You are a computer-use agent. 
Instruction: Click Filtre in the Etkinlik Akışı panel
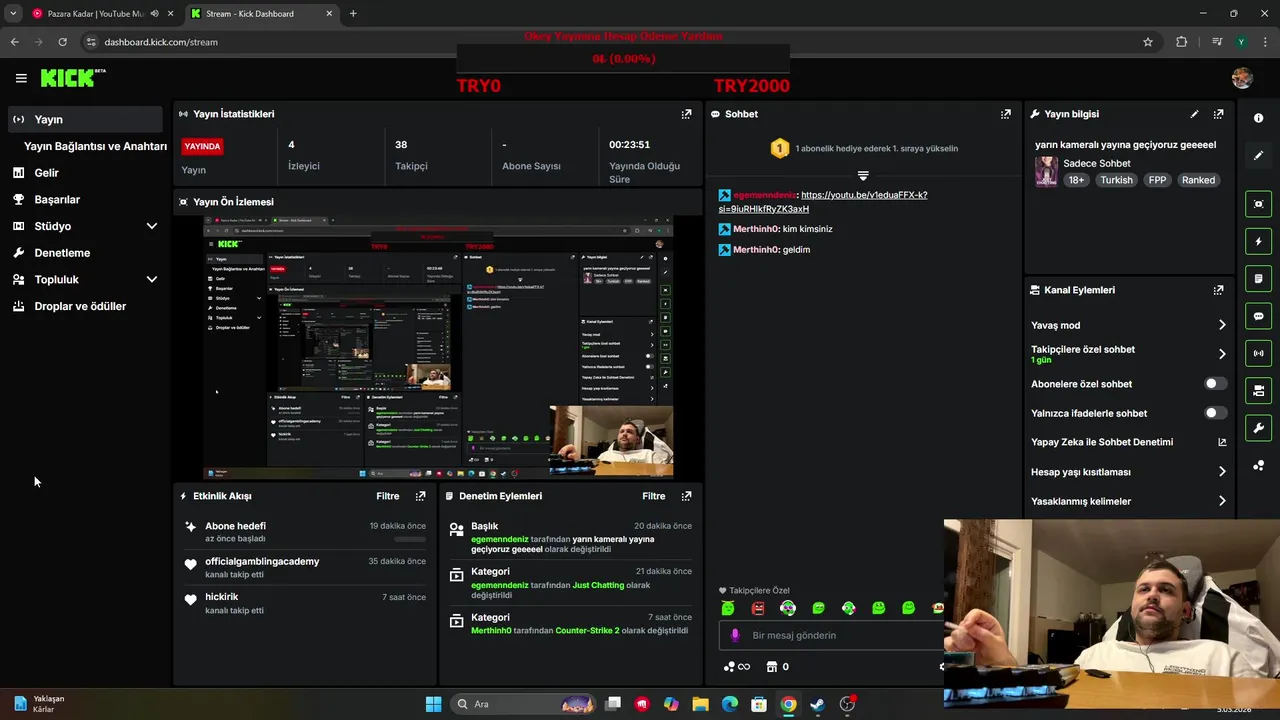[388, 496]
